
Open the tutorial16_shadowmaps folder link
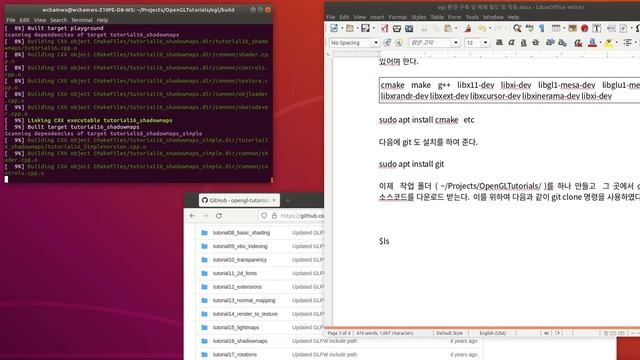coord(240,341)
